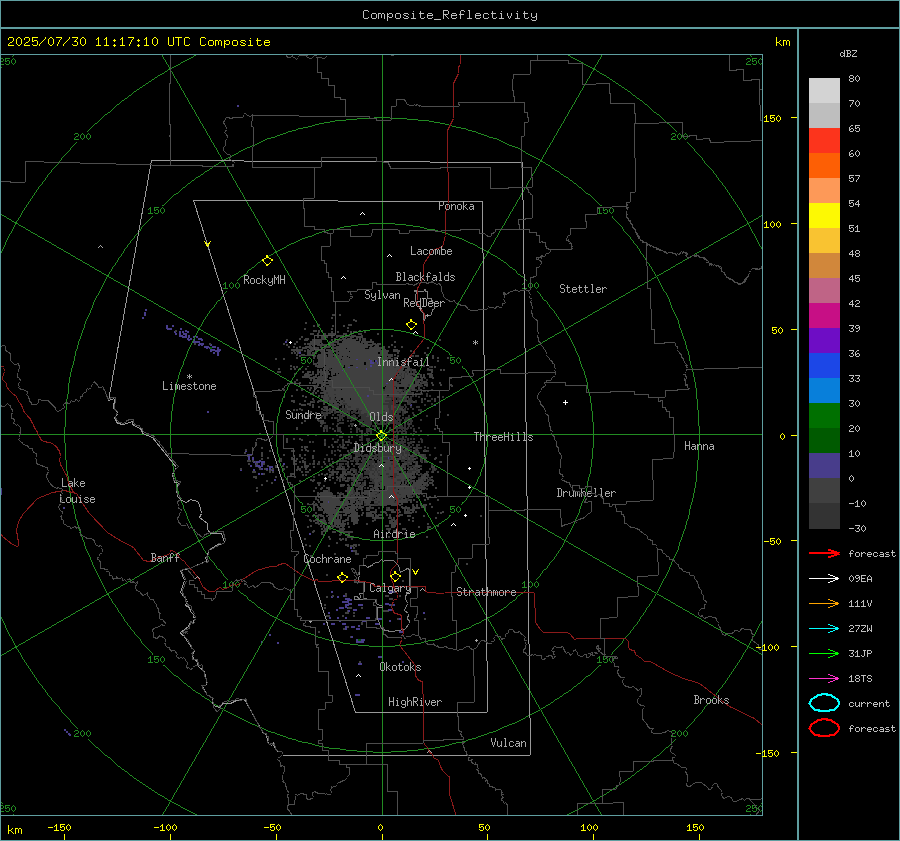Click the RedDeer city label
900x841 pixels.
click(424, 303)
